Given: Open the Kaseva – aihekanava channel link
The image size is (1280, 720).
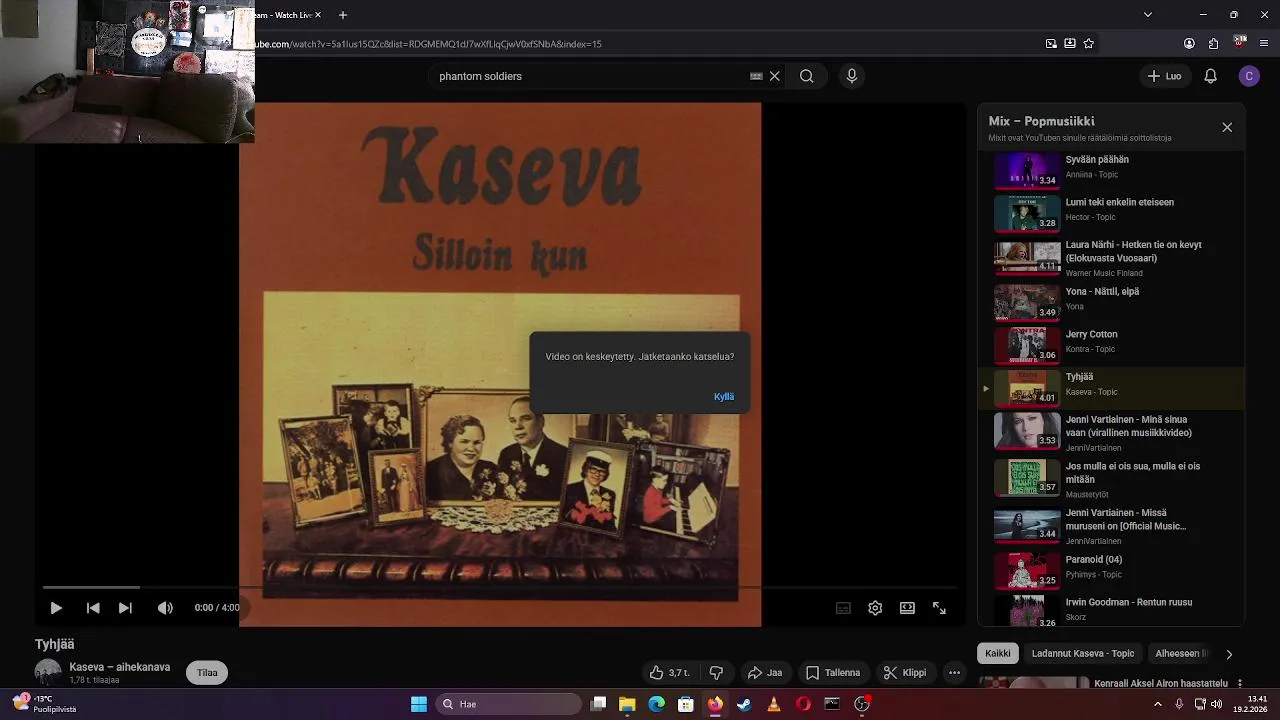Looking at the screenshot, I should tap(120, 667).
